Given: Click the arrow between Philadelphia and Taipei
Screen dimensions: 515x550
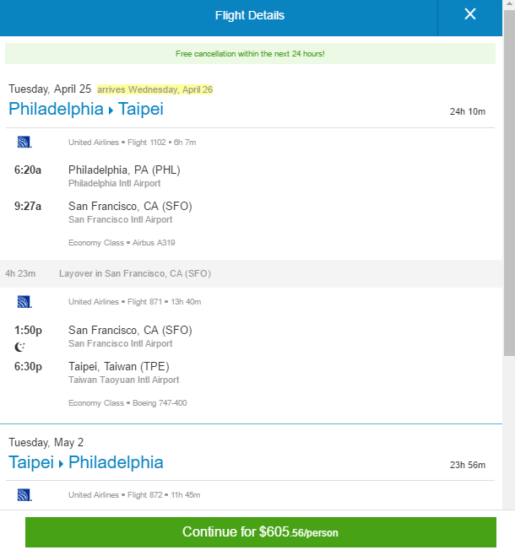Looking at the screenshot, I should pyautogui.click(x=111, y=110).
